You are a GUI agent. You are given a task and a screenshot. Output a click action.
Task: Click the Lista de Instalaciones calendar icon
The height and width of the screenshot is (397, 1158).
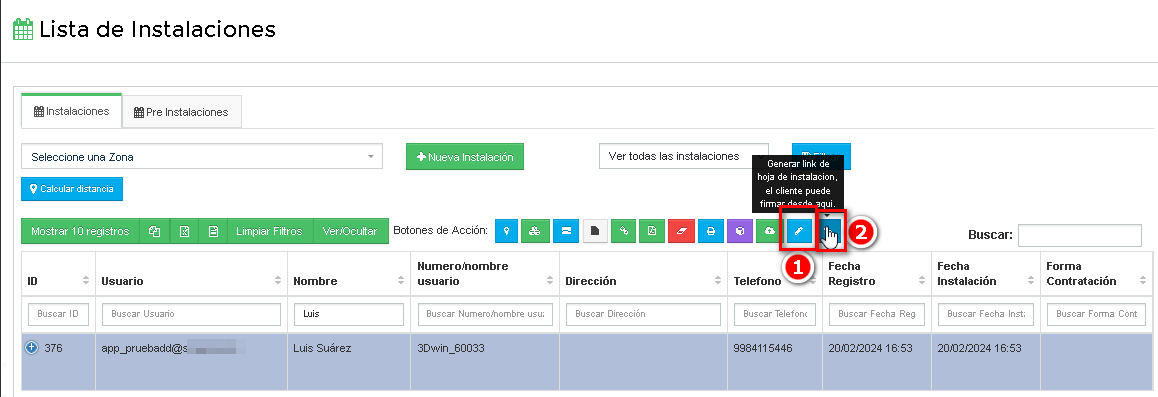[x=23, y=30]
